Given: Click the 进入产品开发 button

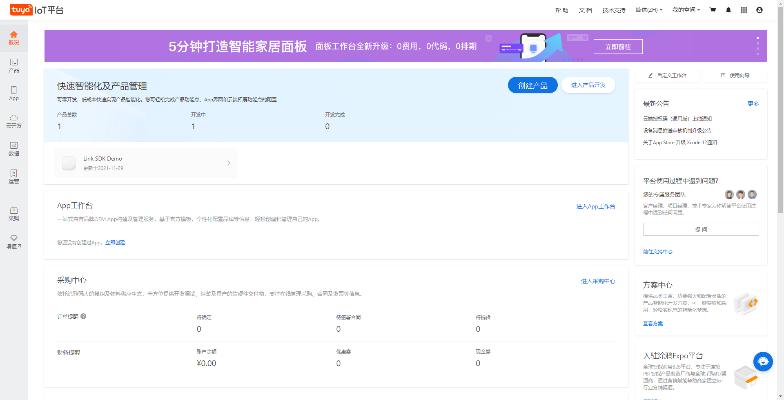Looking at the screenshot, I should (x=588, y=85).
